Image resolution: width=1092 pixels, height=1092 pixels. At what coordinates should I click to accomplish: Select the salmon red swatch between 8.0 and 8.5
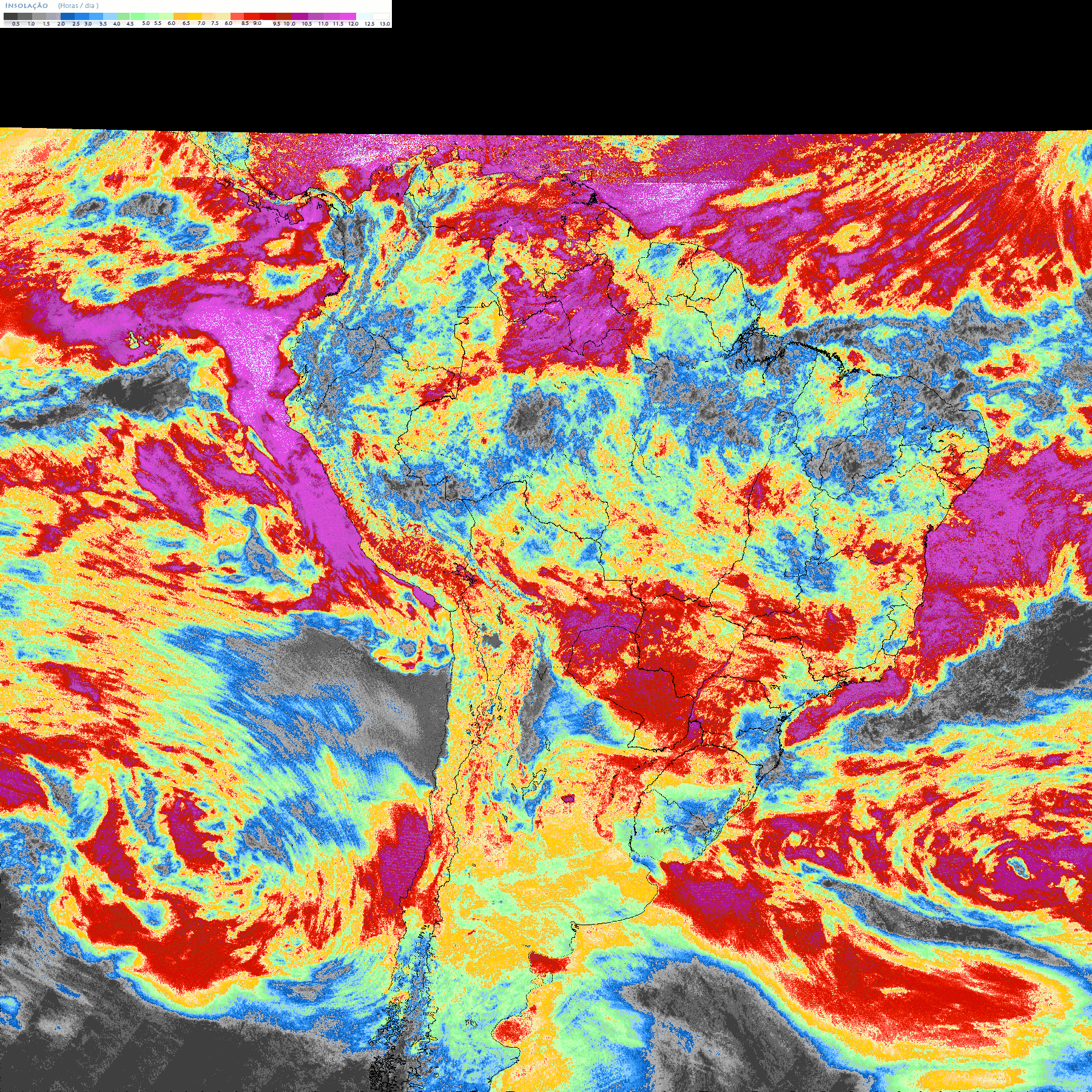[x=237, y=16]
